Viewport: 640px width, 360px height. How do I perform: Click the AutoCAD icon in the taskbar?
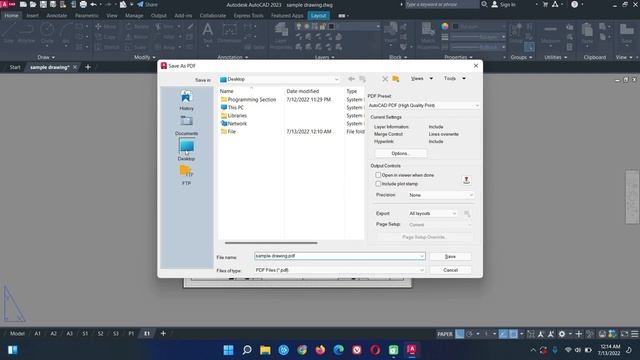(x=411, y=350)
